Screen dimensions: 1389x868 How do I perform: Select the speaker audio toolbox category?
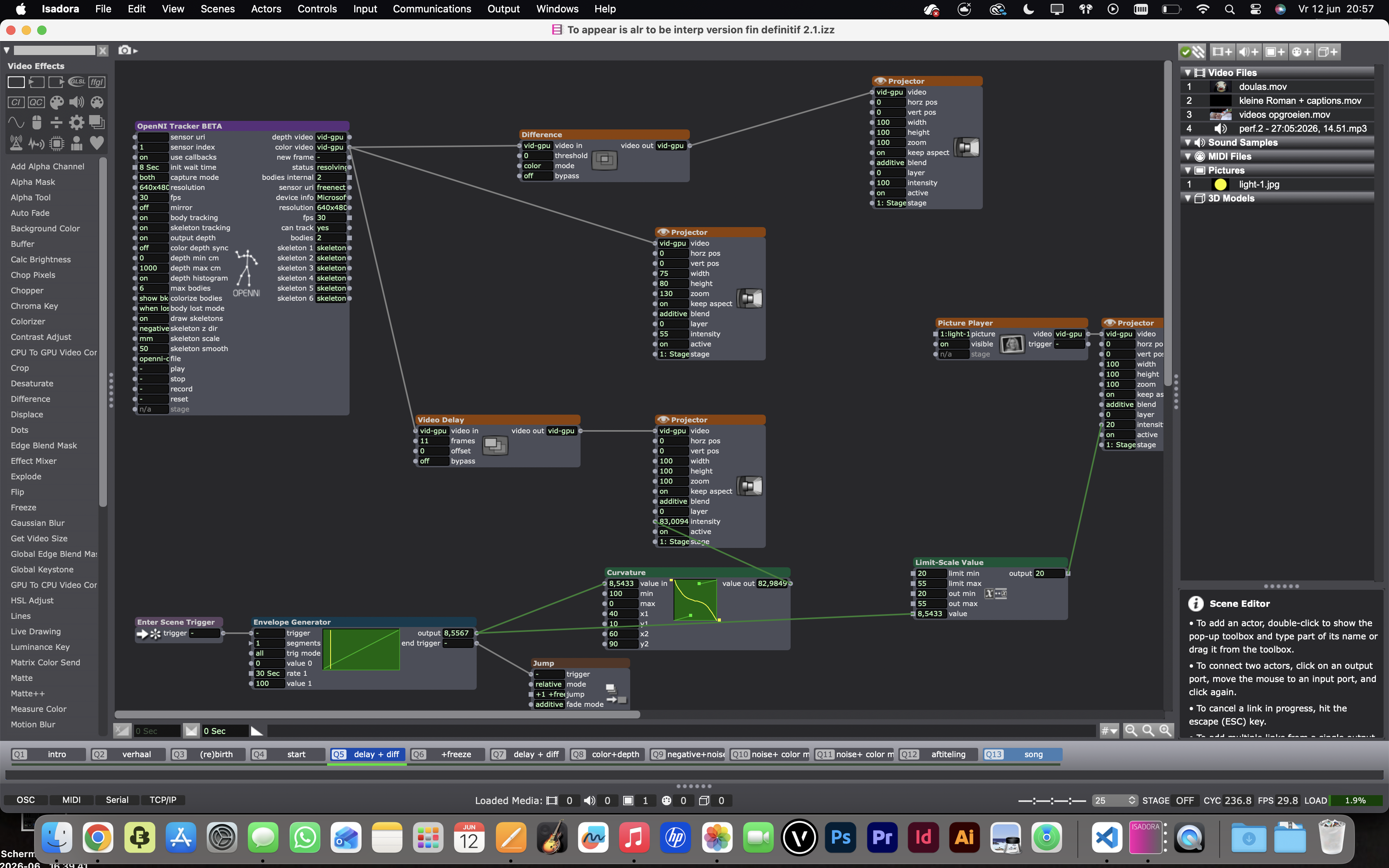pyautogui.click(x=76, y=102)
